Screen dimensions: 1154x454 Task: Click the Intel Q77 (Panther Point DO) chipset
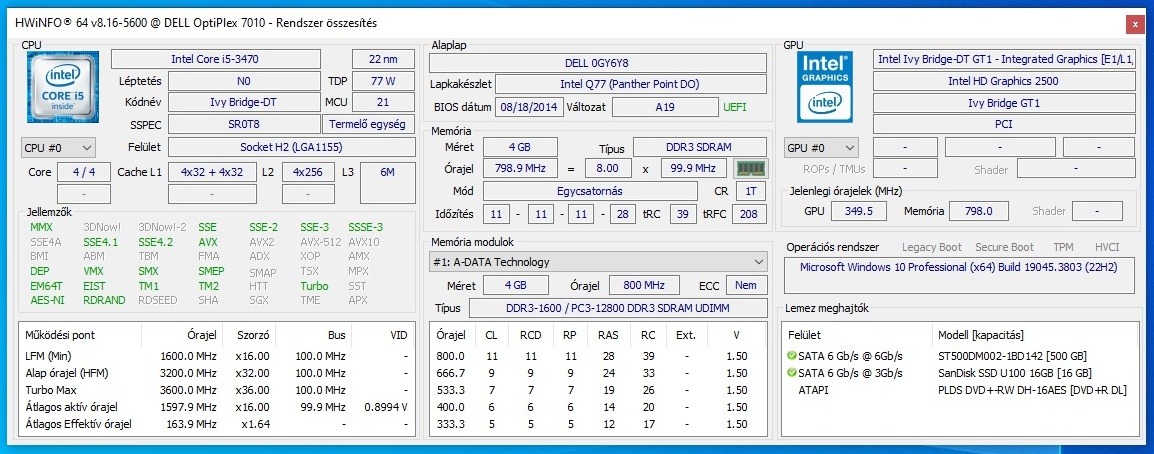(630, 85)
